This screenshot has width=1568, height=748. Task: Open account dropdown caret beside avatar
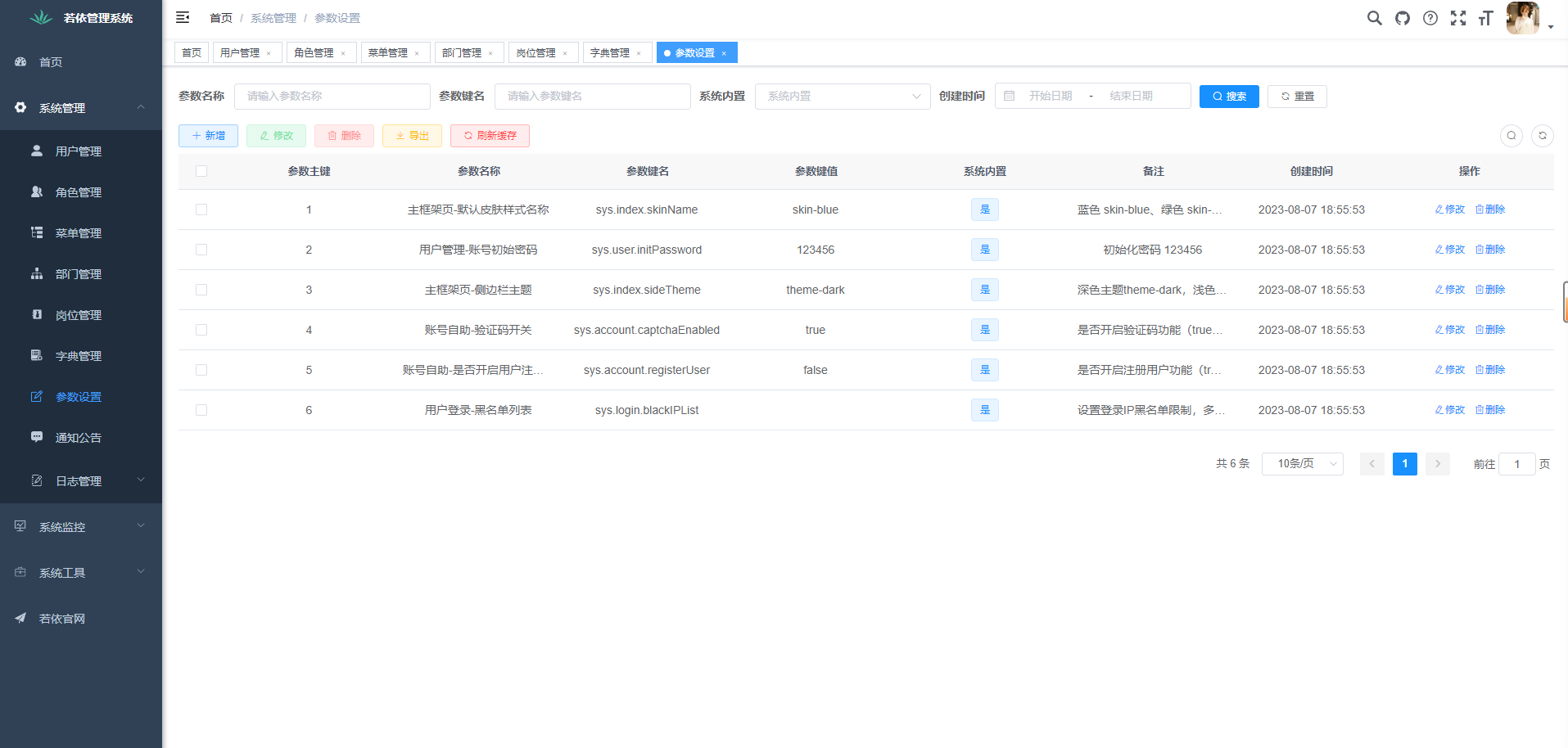[x=1551, y=27]
